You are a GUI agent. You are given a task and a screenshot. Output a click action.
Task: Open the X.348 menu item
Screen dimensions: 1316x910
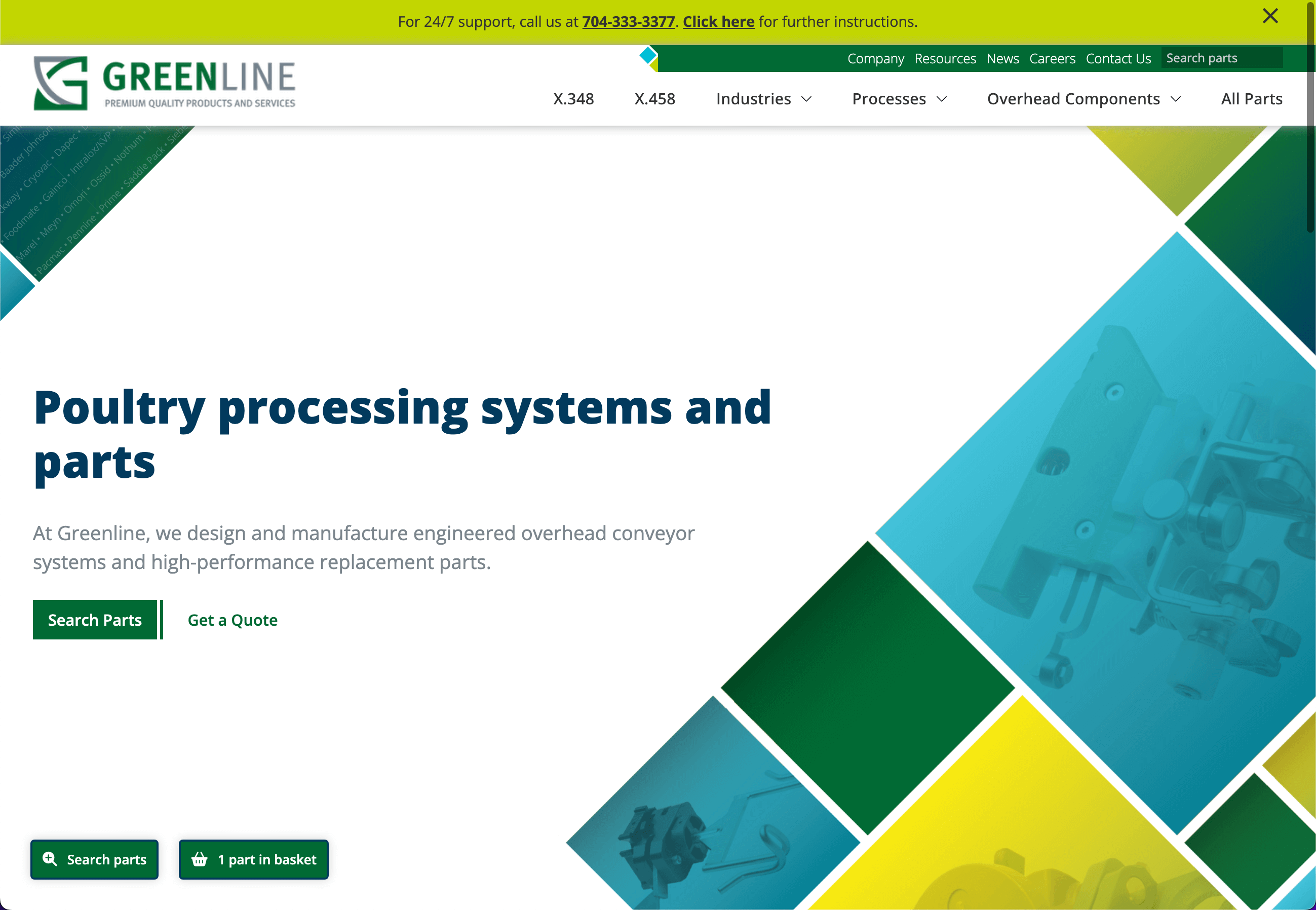[573, 99]
